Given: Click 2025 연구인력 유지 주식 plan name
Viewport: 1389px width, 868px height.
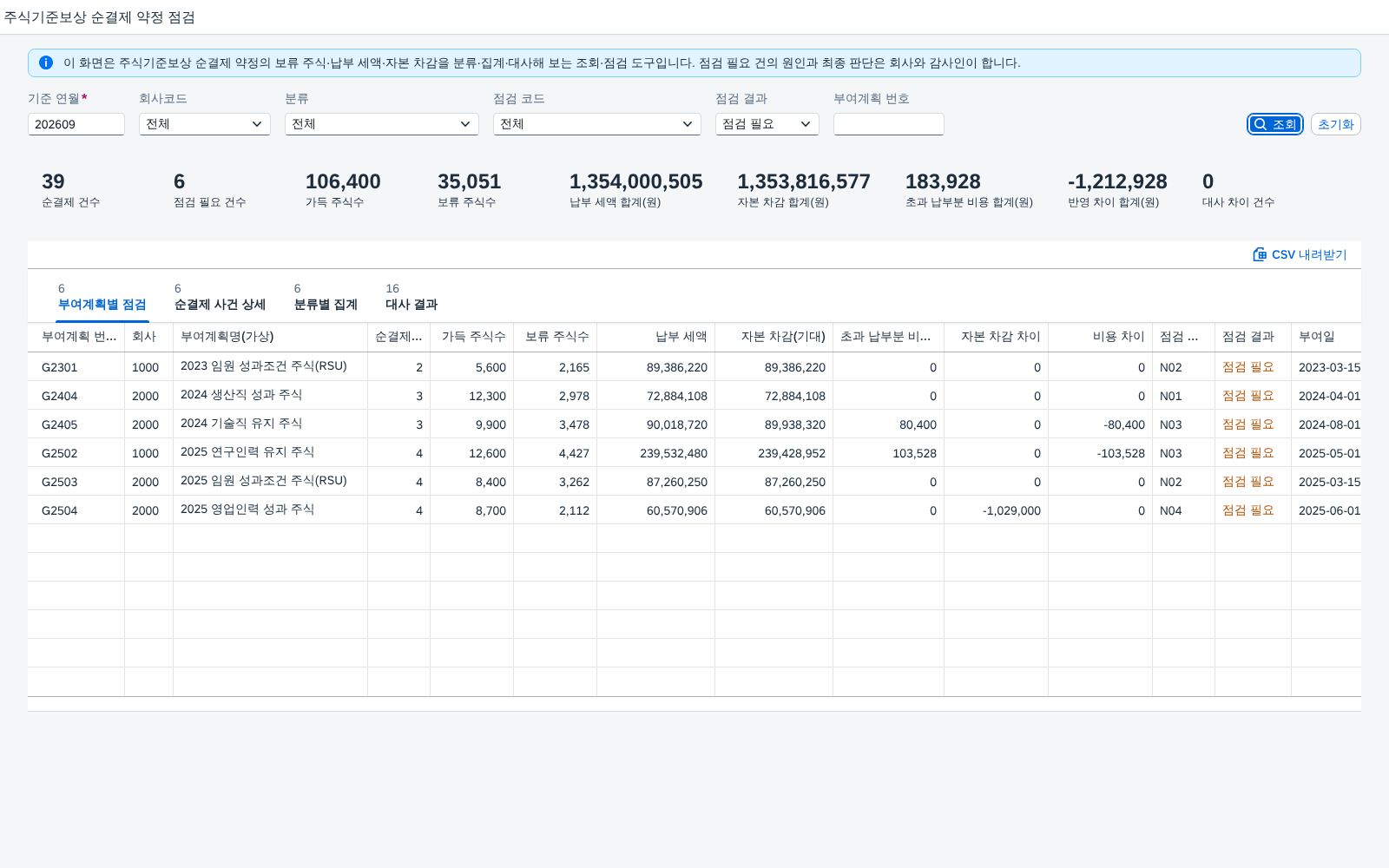Looking at the screenshot, I should point(247,452).
